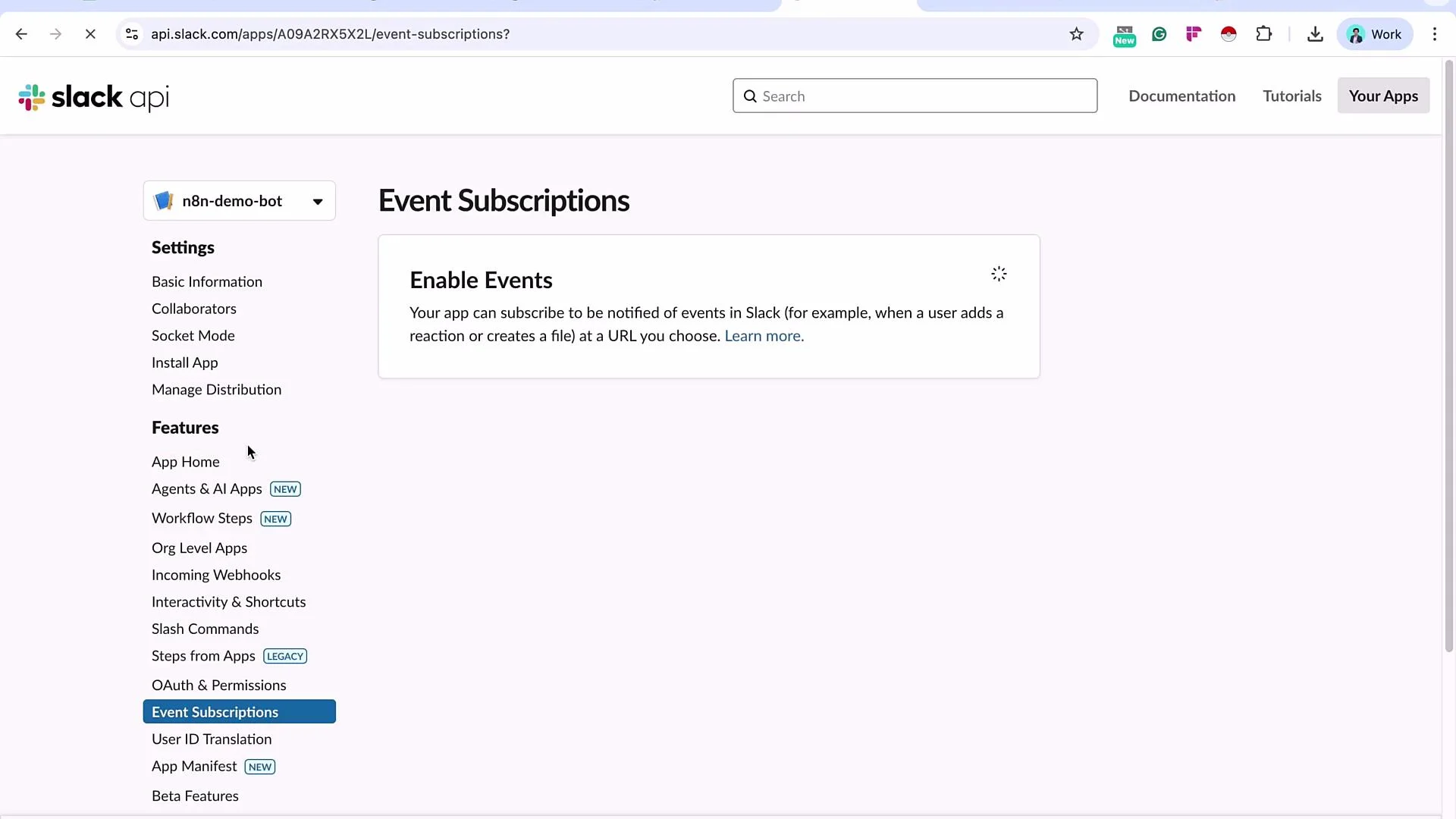This screenshot has height=819, width=1456.
Task: Open site information icon in address bar
Action: click(x=132, y=34)
